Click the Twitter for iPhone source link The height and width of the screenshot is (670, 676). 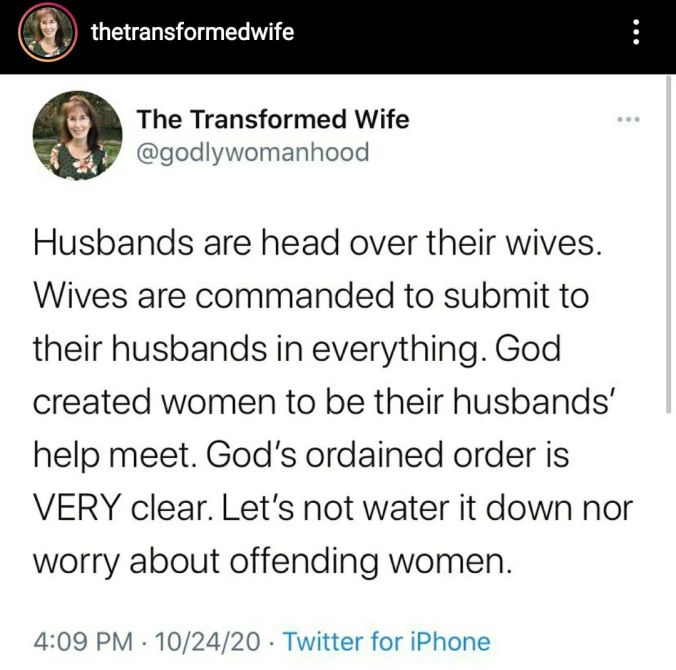point(387,641)
